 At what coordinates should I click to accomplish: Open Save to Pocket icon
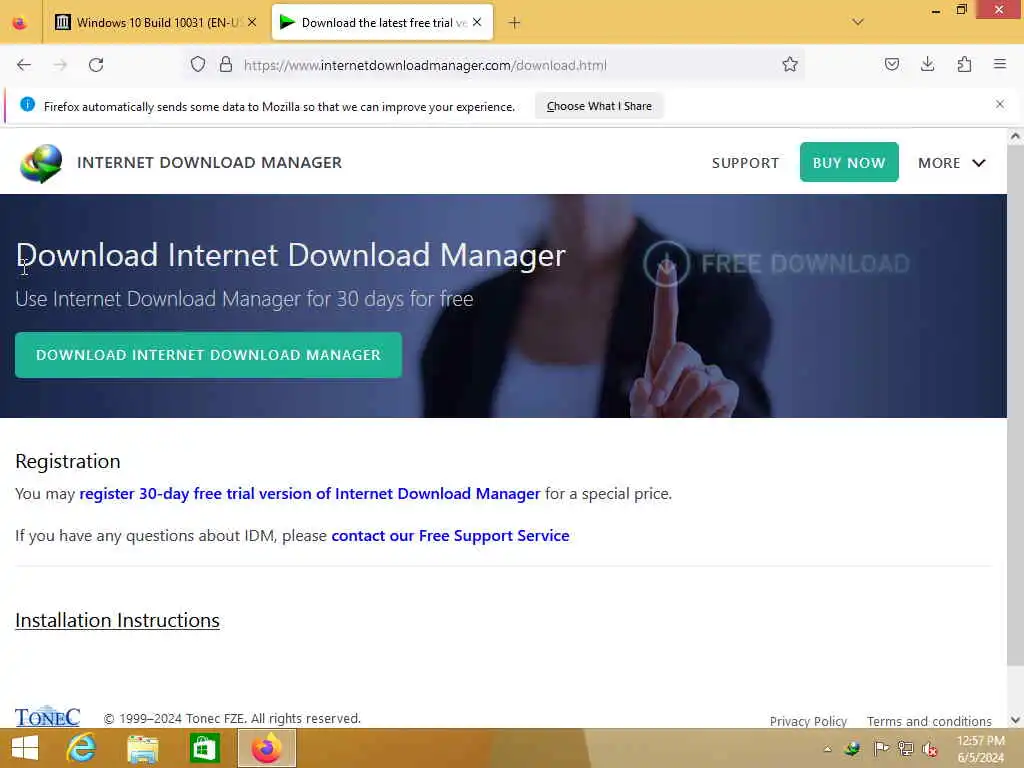891,65
